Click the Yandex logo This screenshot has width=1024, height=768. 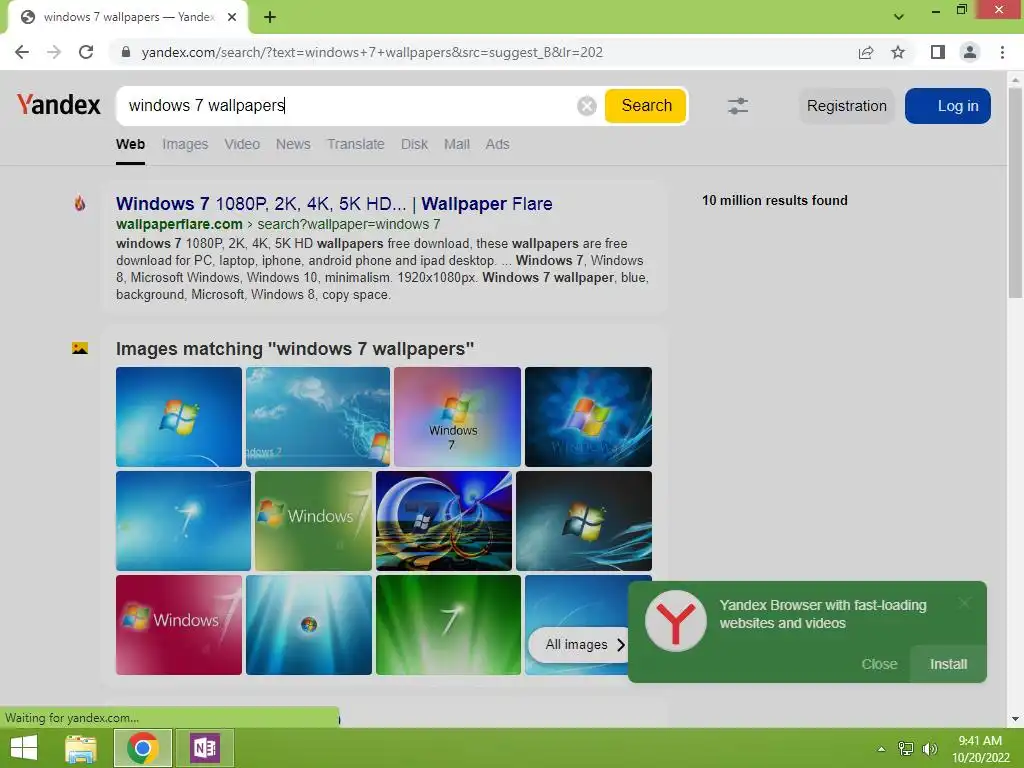point(59,104)
